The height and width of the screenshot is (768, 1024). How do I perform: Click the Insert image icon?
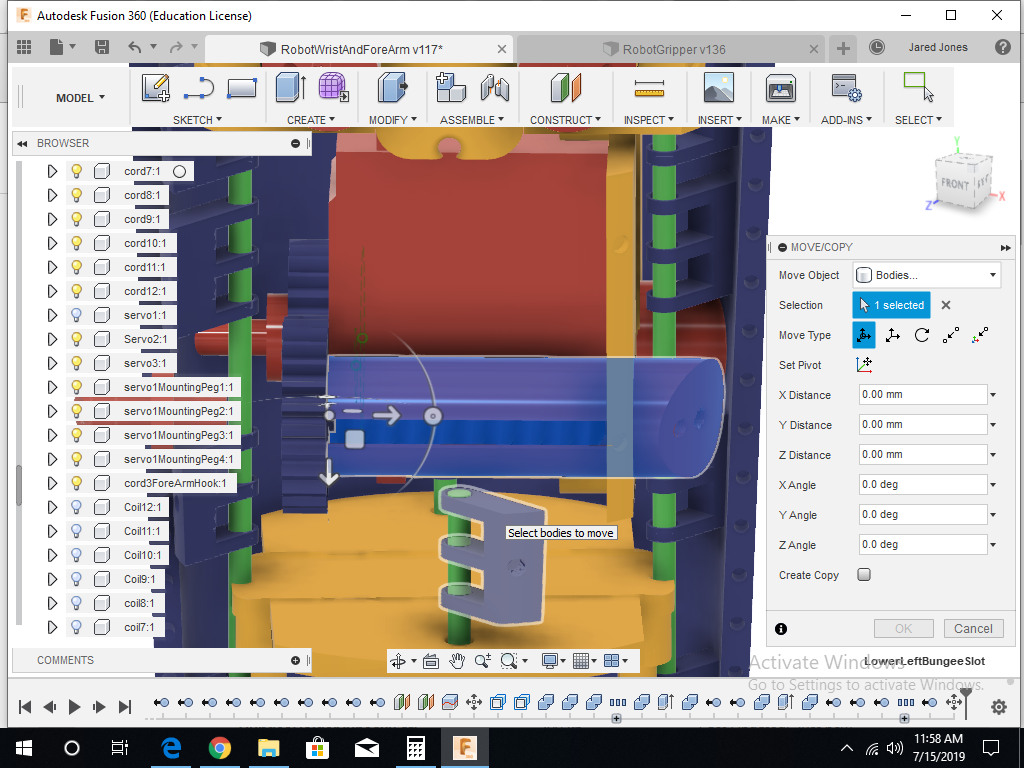click(x=719, y=88)
